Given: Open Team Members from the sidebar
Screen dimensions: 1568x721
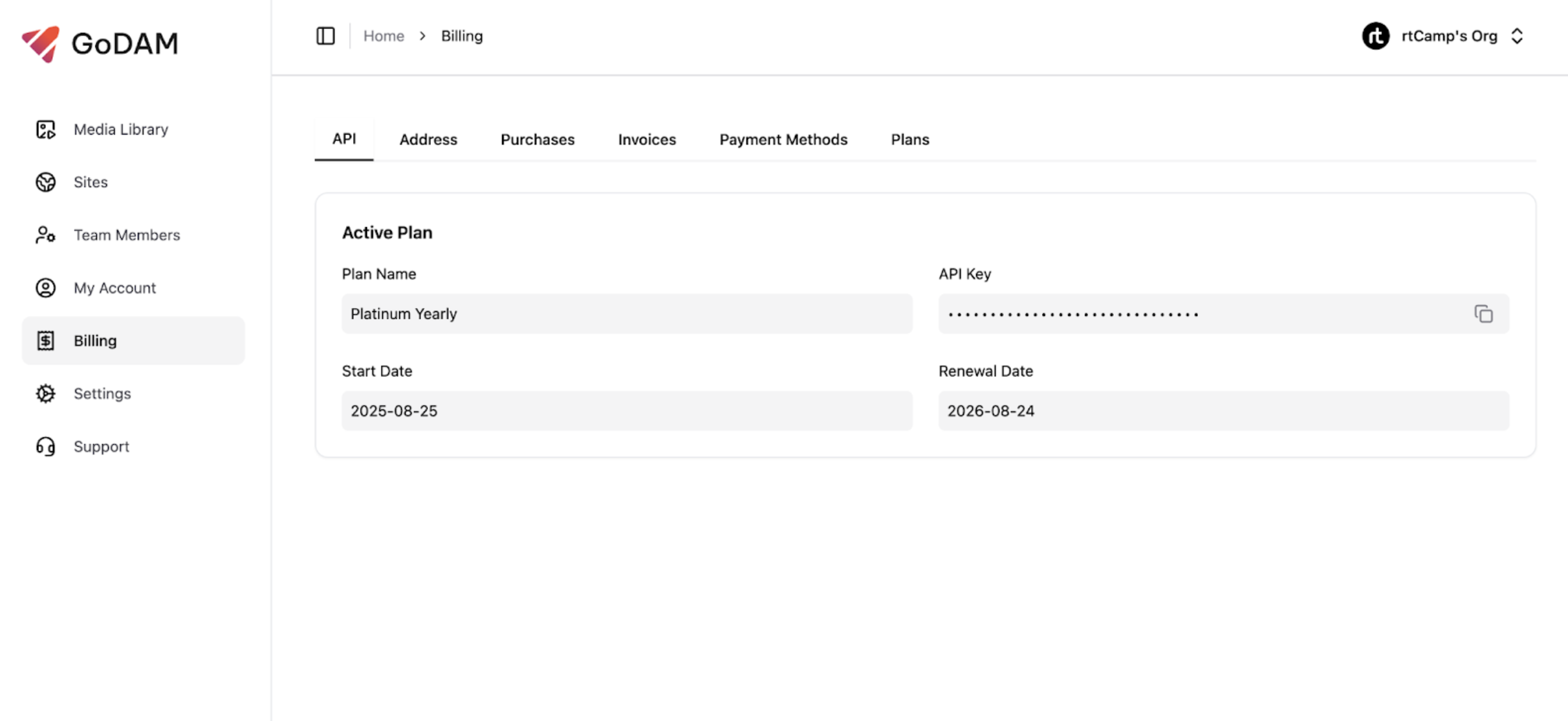Looking at the screenshot, I should click(127, 234).
